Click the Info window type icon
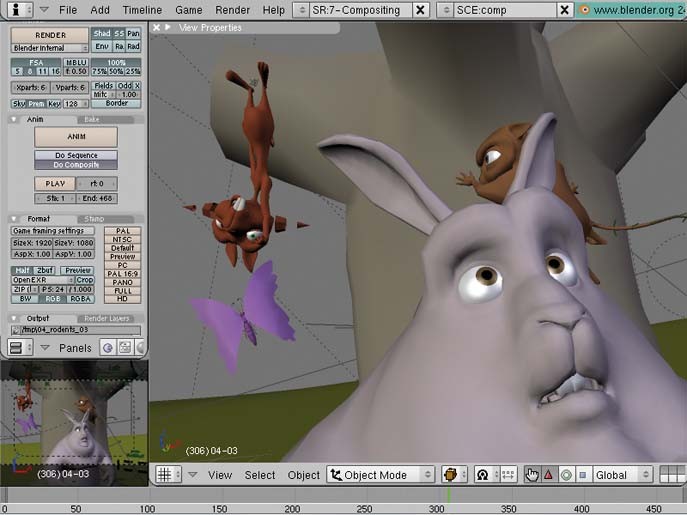This screenshot has height=515, width=687. 14,10
